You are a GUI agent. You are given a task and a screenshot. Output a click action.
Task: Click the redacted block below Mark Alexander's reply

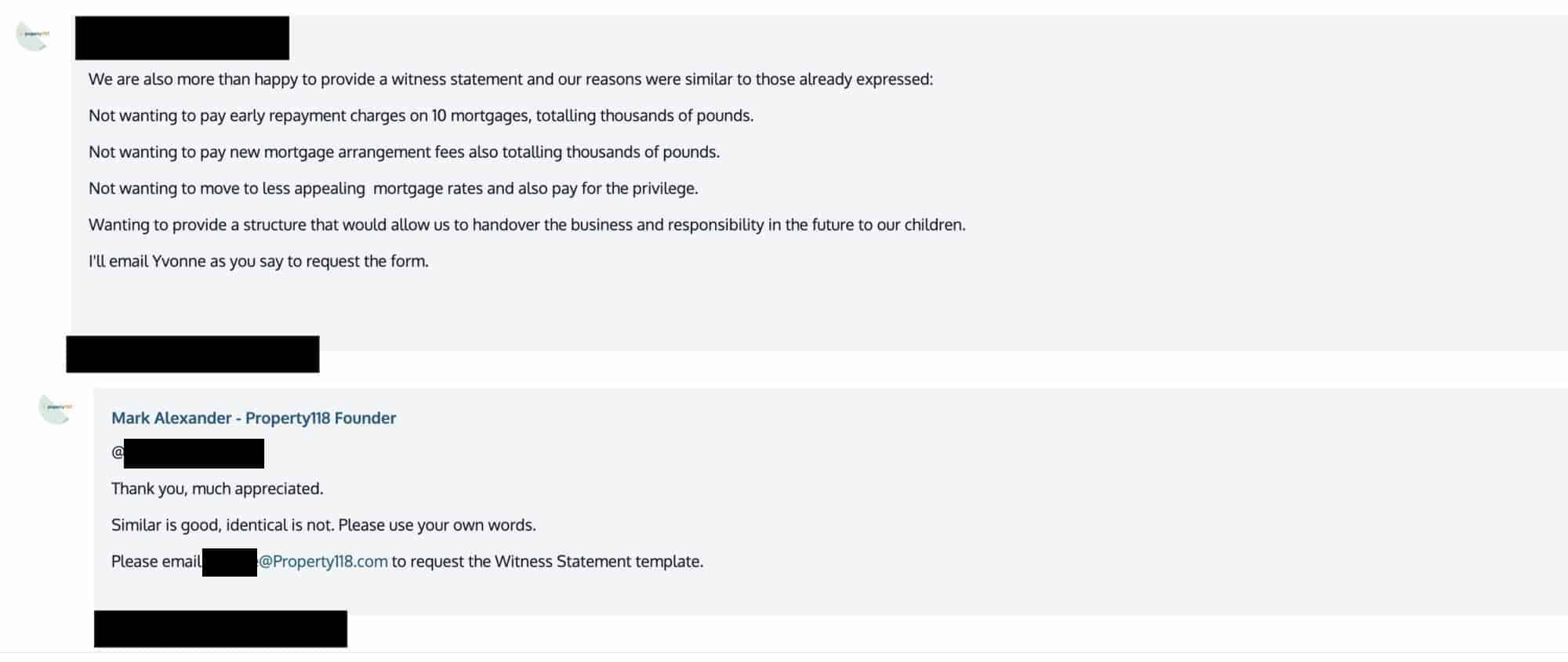tap(220, 629)
